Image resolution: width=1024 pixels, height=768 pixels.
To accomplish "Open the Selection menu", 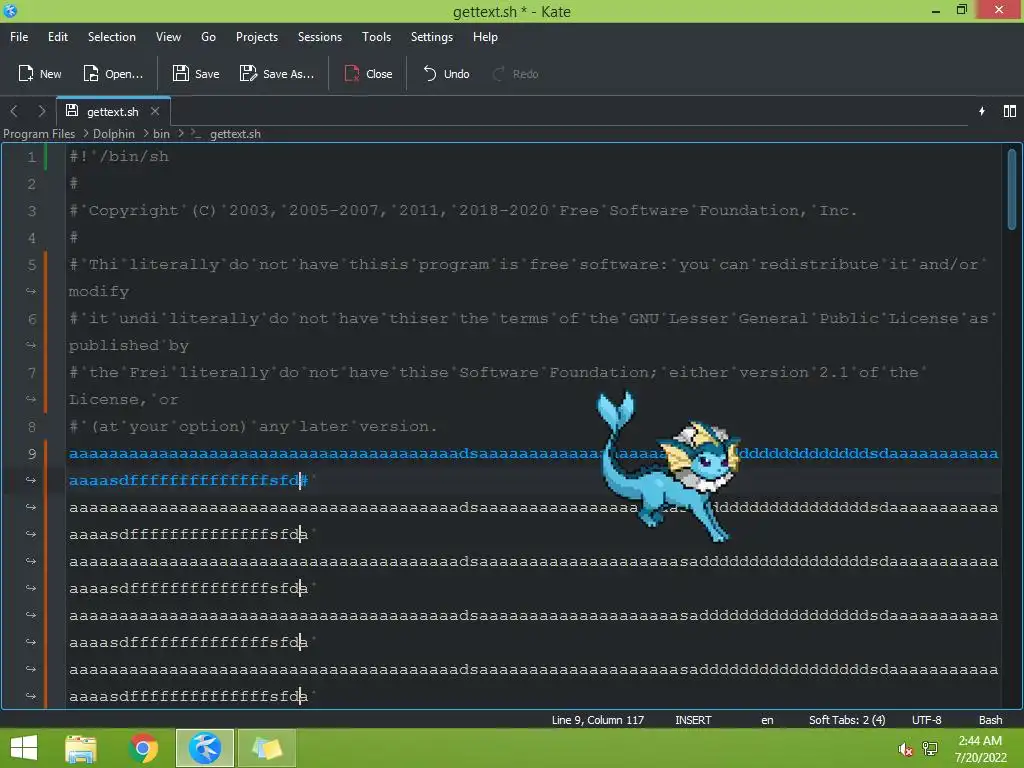I will tap(112, 37).
